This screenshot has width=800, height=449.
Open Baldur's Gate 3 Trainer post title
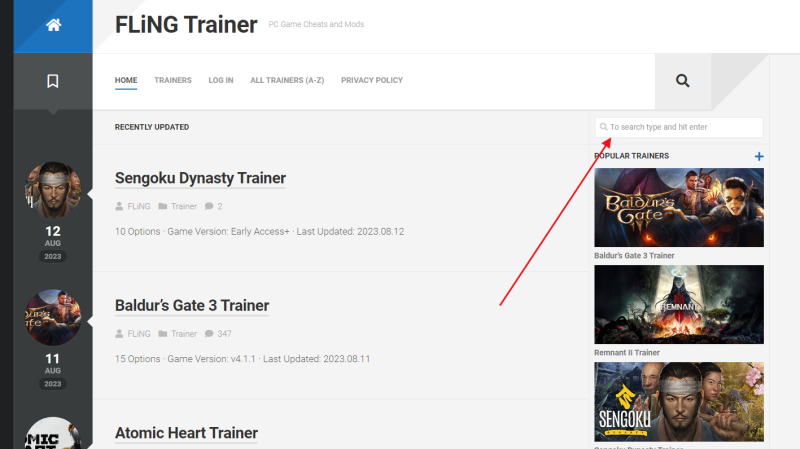click(x=192, y=306)
